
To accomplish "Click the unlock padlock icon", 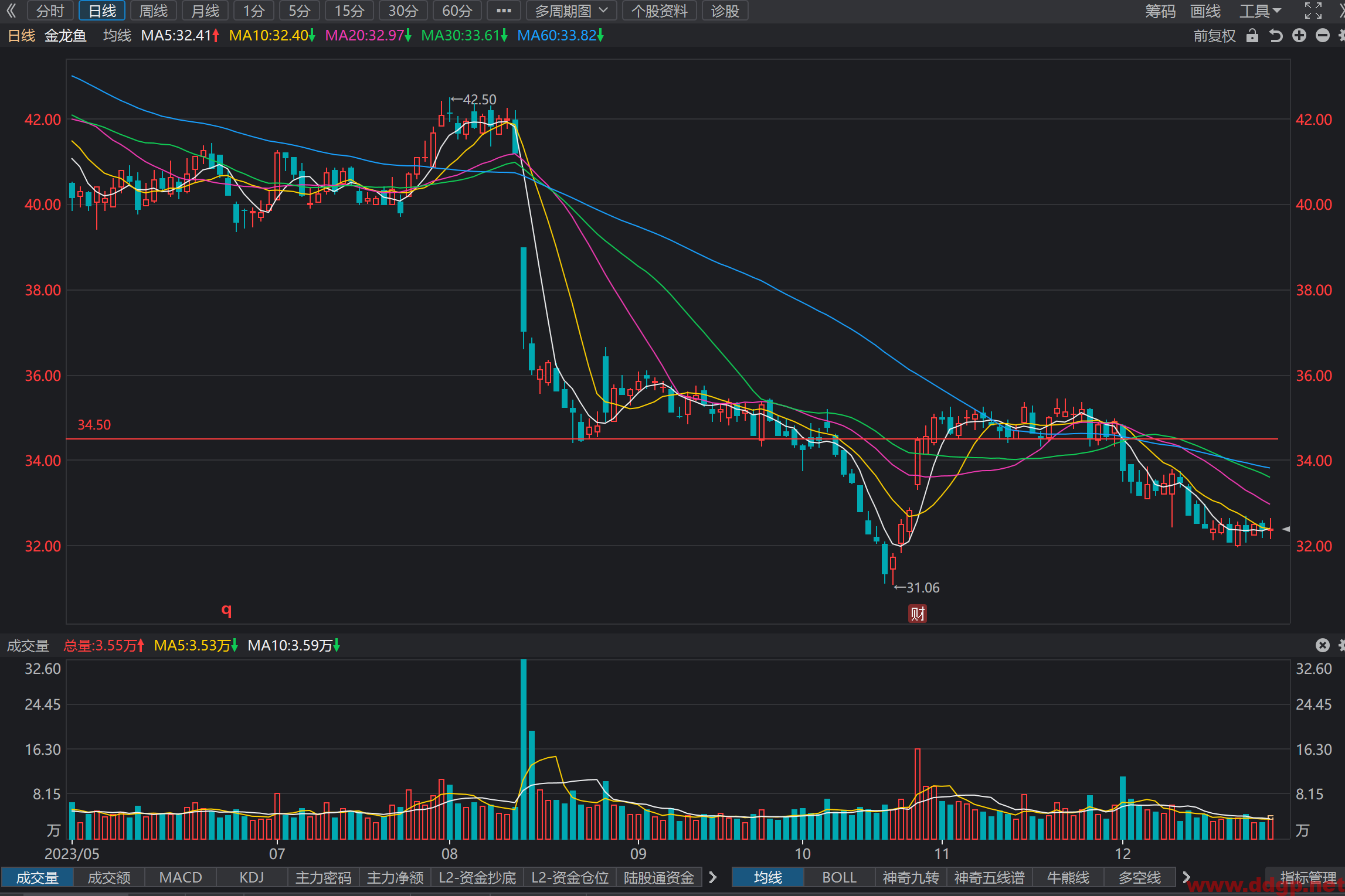I will coord(1252,36).
